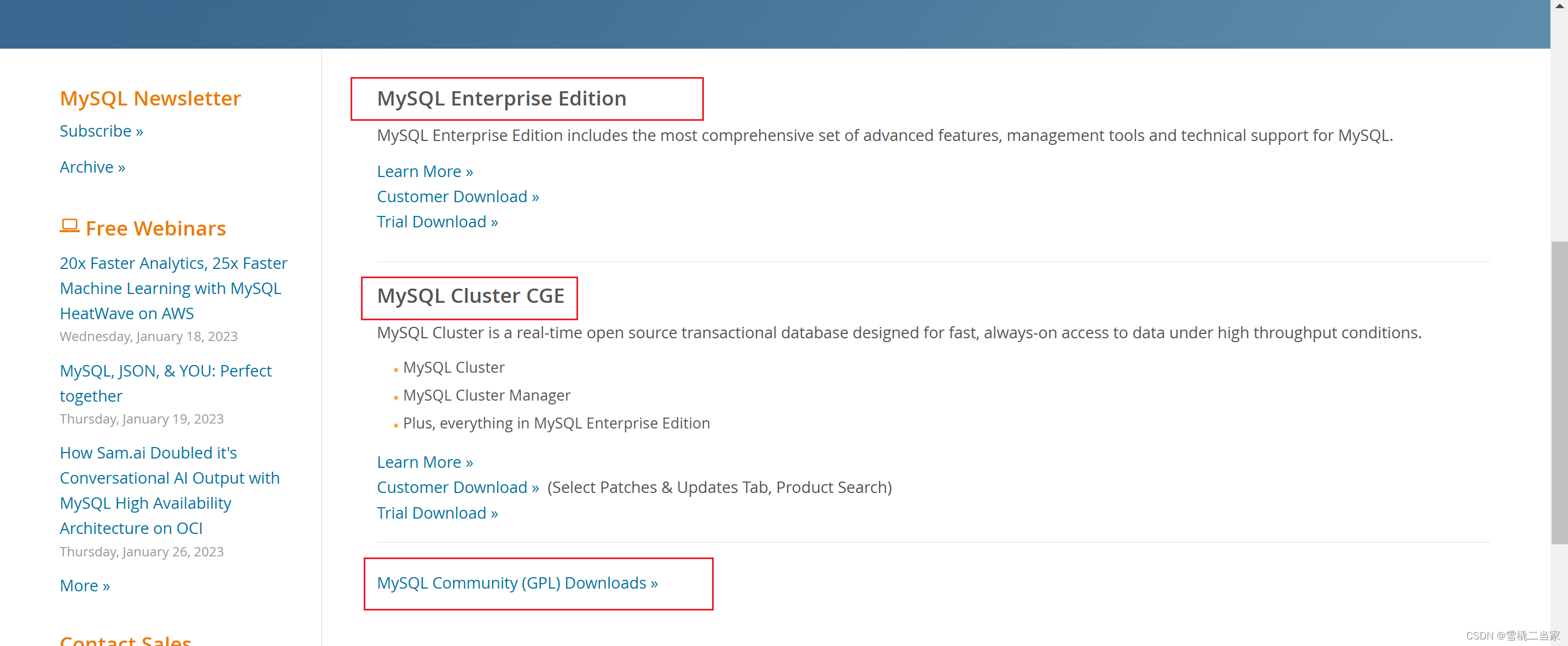Image resolution: width=1568 pixels, height=646 pixels.
Task: Click the More webinars link
Action: pos(85,585)
